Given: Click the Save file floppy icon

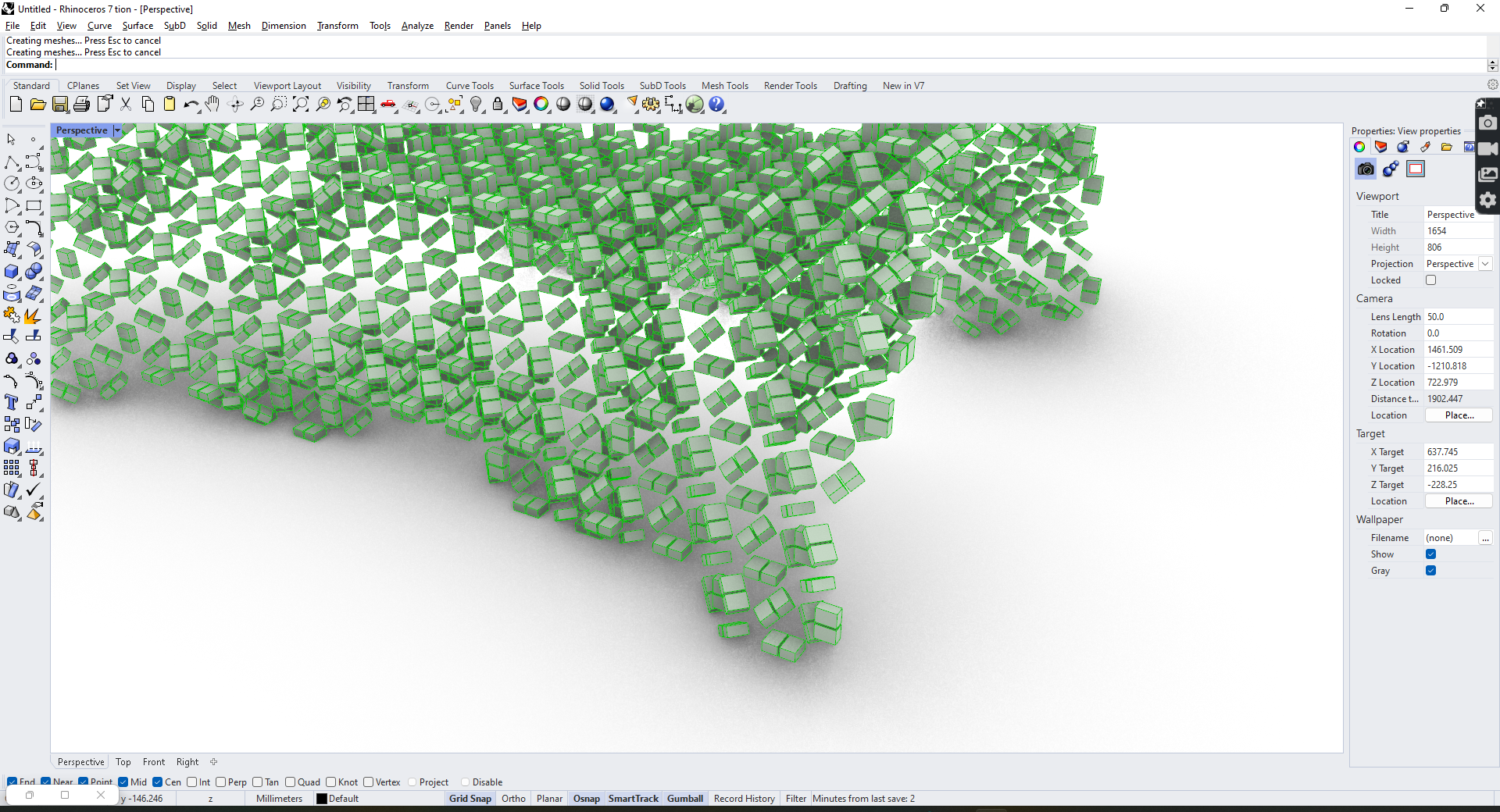Looking at the screenshot, I should (x=60, y=104).
